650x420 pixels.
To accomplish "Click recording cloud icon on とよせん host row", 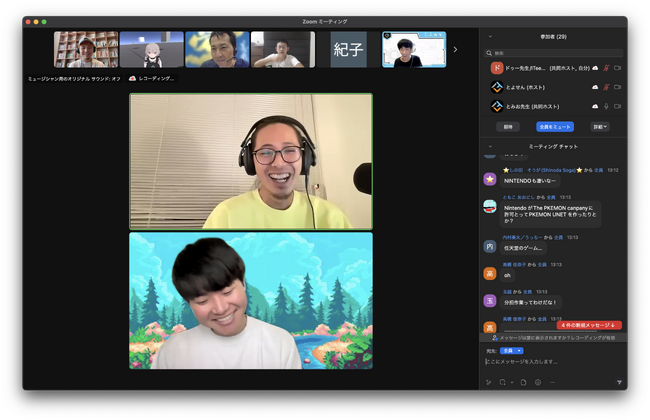I will tap(595, 87).
